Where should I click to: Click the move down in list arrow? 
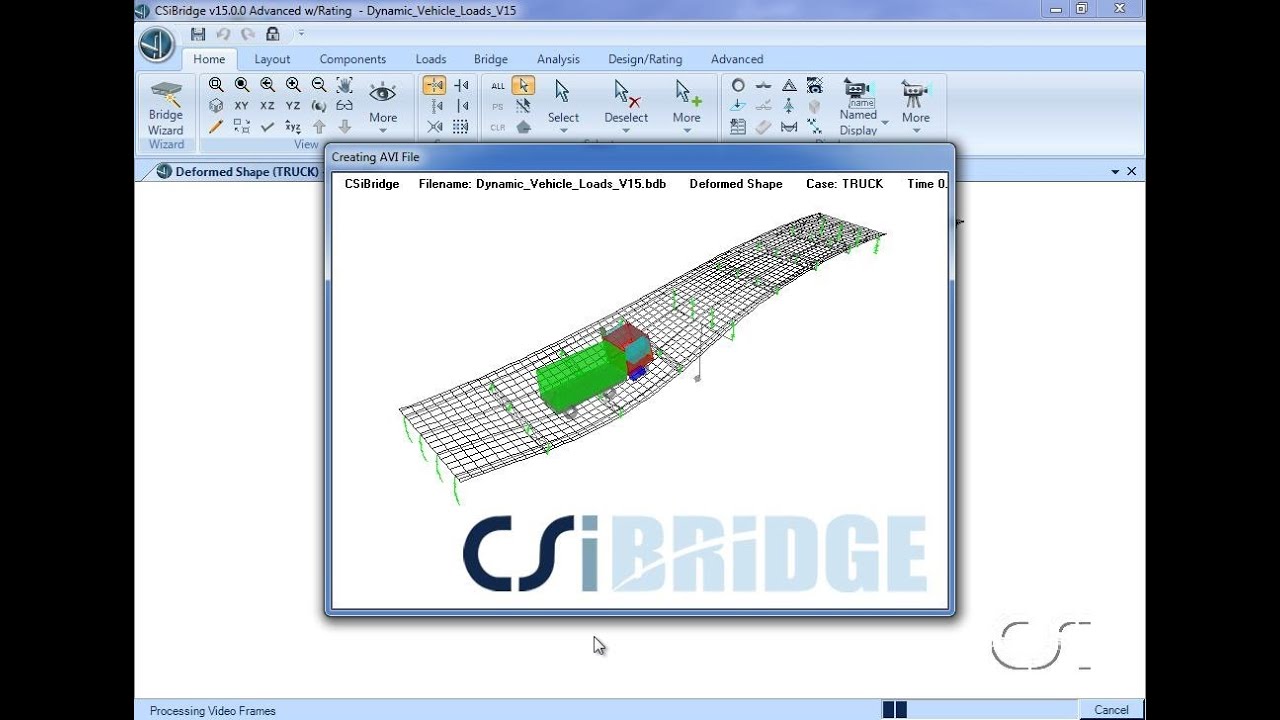[344, 127]
